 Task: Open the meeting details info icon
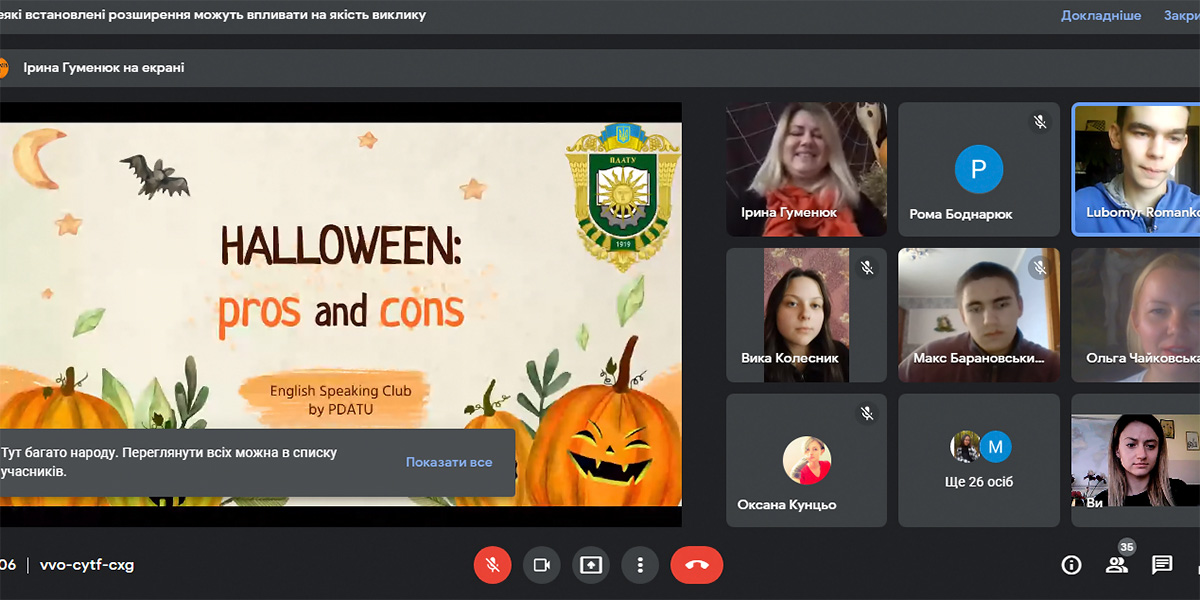point(1071,565)
